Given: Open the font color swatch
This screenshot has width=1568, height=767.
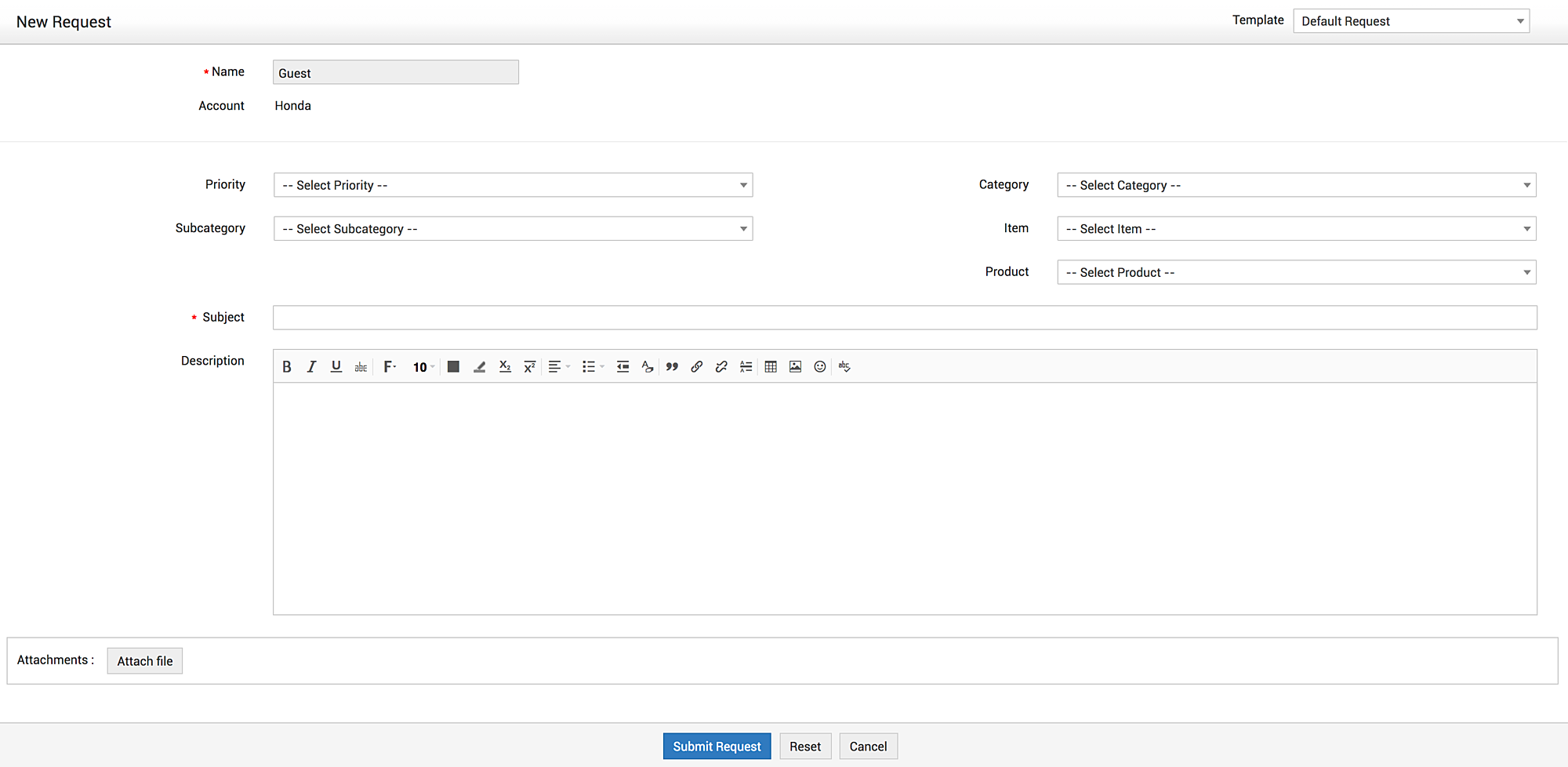Looking at the screenshot, I should coord(453,367).
